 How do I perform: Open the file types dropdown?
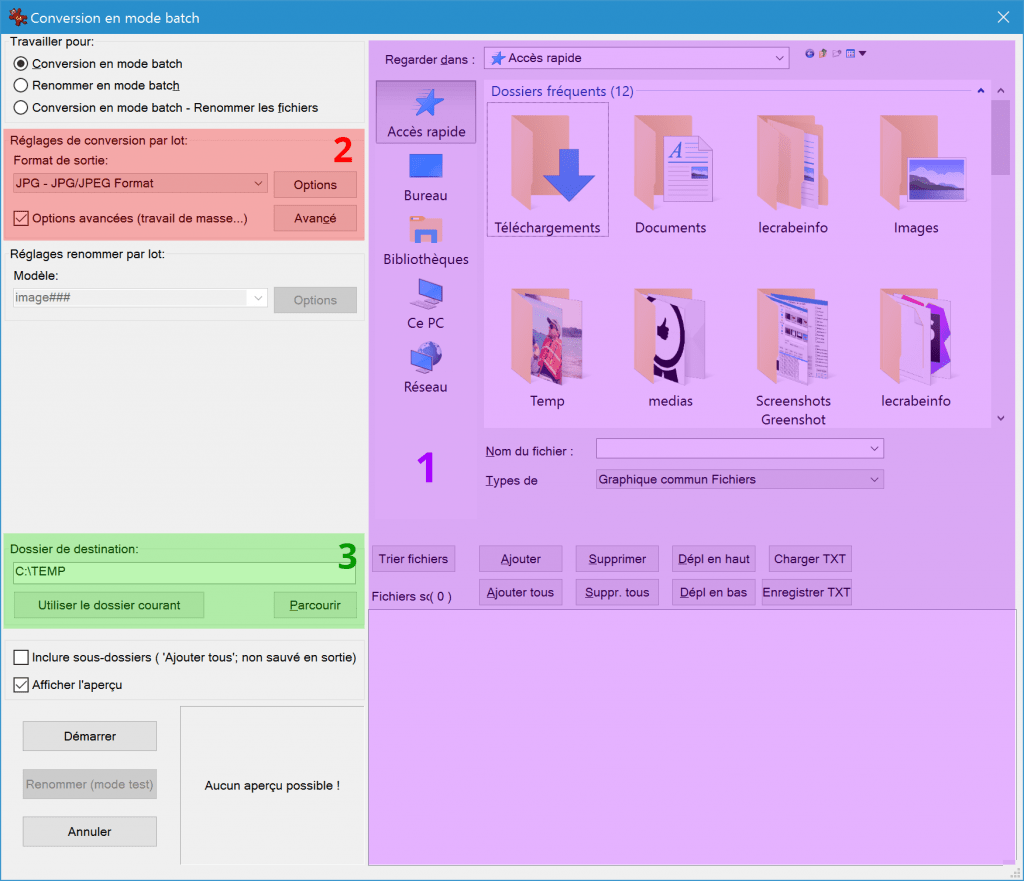pyautogui.click(x=875, y=479)
